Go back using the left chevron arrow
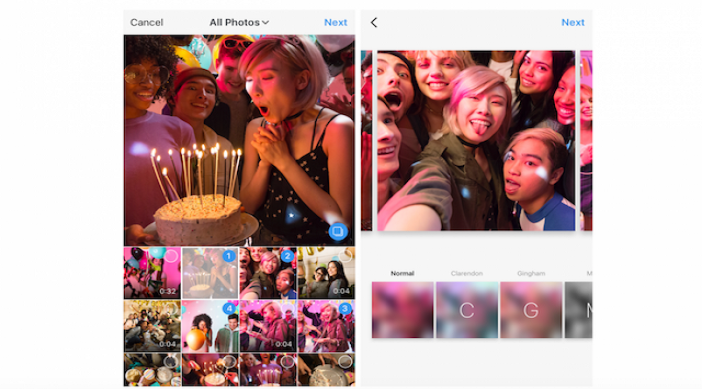The image size is (702, 389). click(x=374, y=22)
